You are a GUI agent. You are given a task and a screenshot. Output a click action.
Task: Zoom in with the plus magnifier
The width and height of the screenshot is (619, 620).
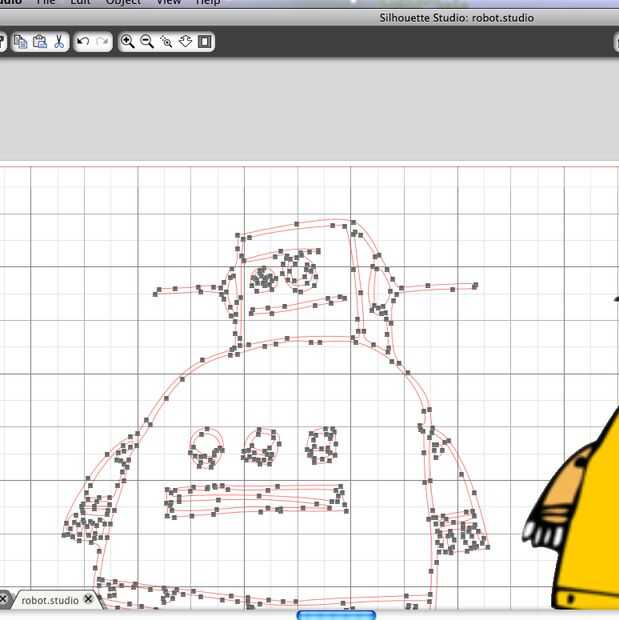tap(127, 41)
